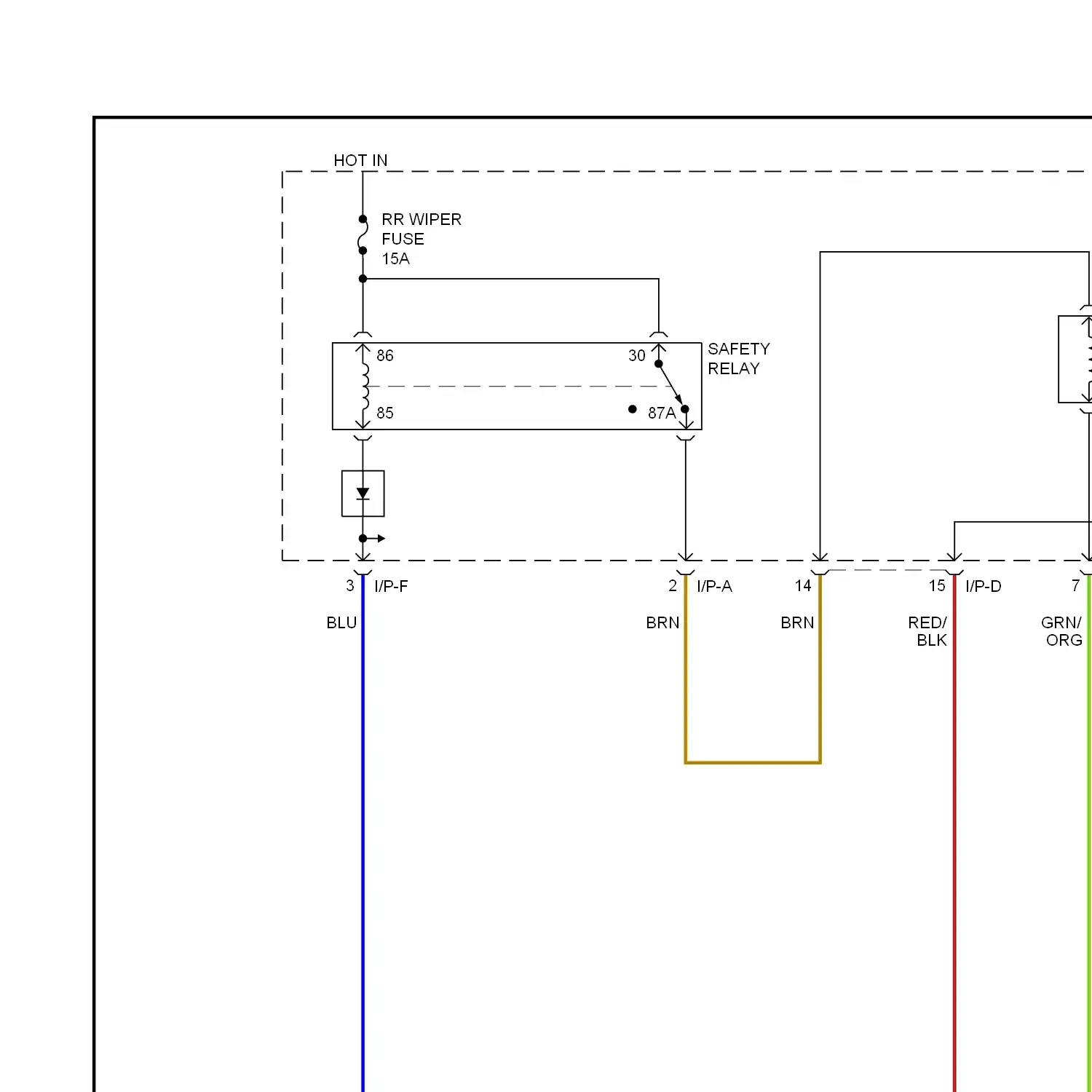Click the RED/BLK wire label
The image size is (1092, 1092).
pos(927,631)
